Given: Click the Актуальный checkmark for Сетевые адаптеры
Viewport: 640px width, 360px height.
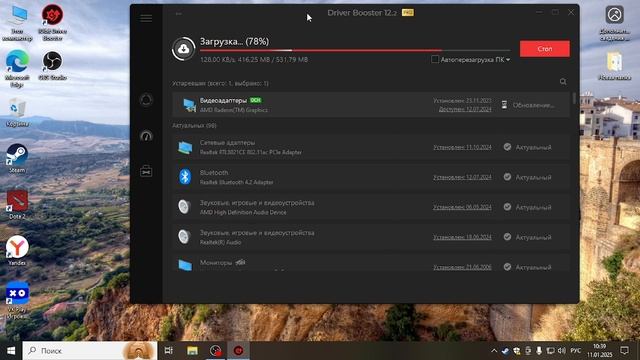Looking at the screenshot, I should click(507, 147).
